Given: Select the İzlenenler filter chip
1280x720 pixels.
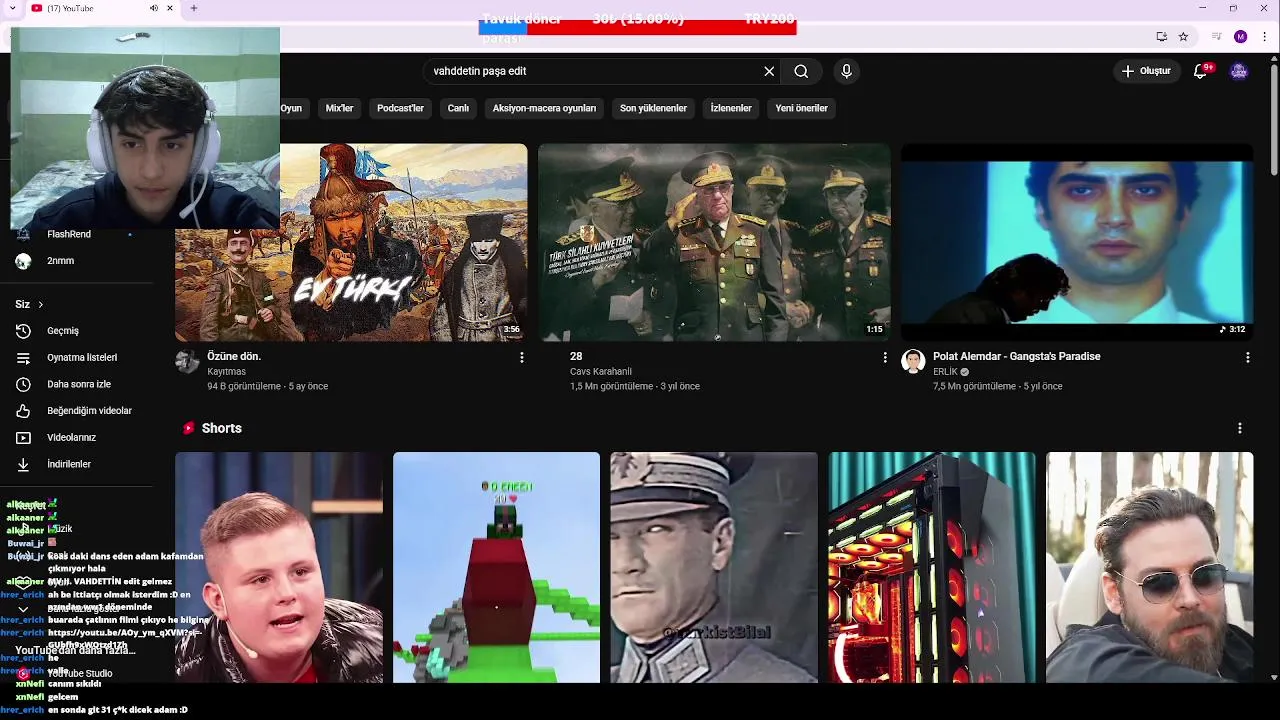Looking at the screenshot, I should (731, 108).
